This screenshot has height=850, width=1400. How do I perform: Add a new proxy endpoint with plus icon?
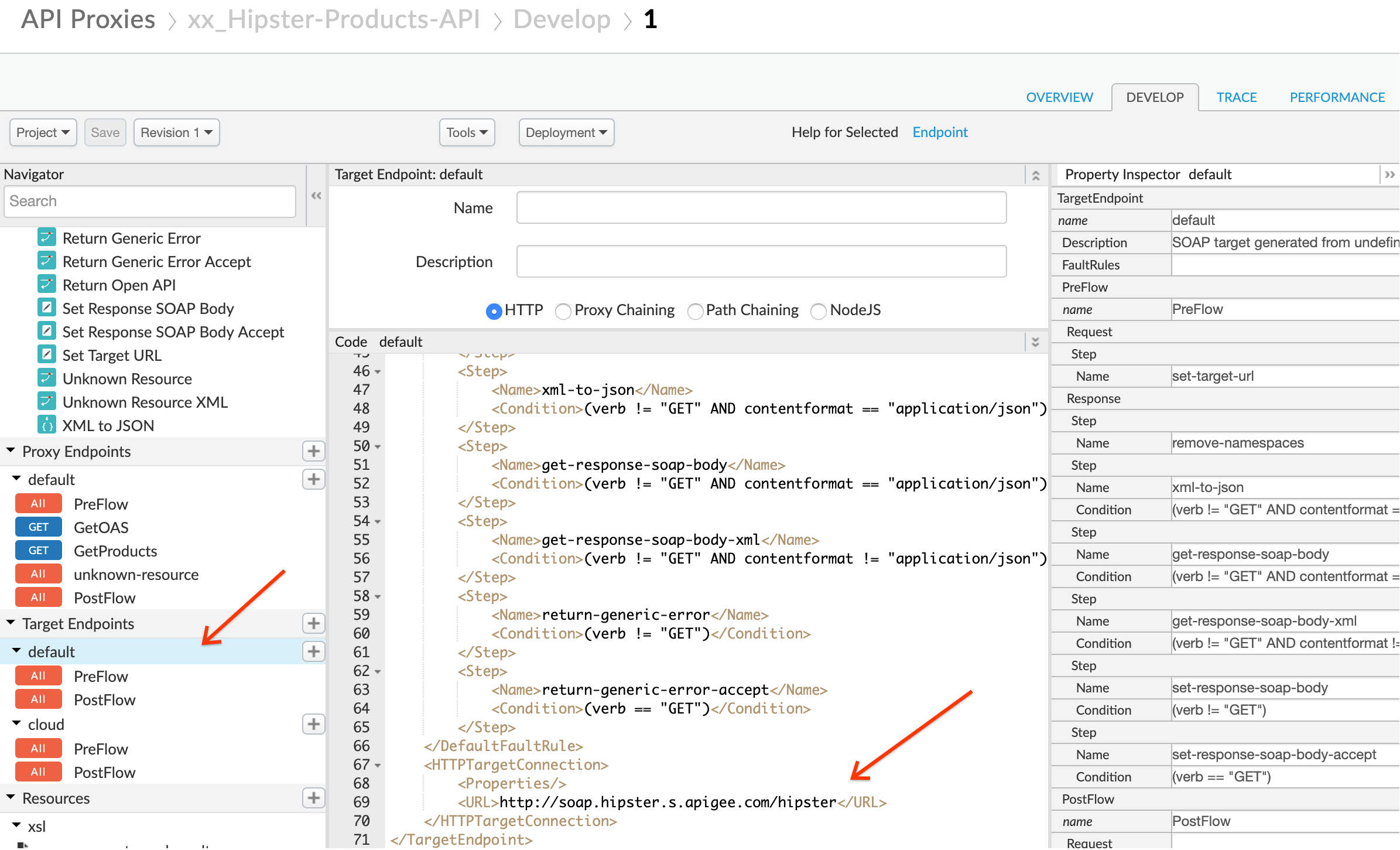point(313,451)
